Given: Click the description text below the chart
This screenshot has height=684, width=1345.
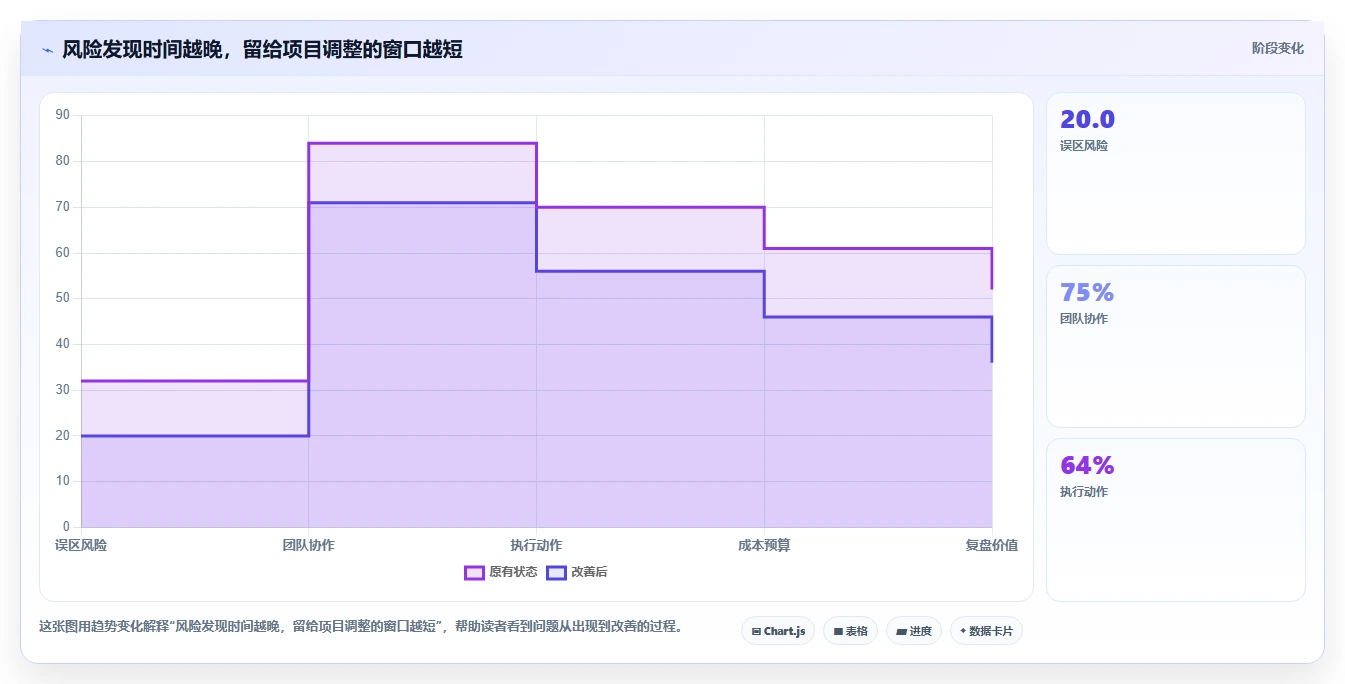Looking at the screenshot, I should click(361, 627).
